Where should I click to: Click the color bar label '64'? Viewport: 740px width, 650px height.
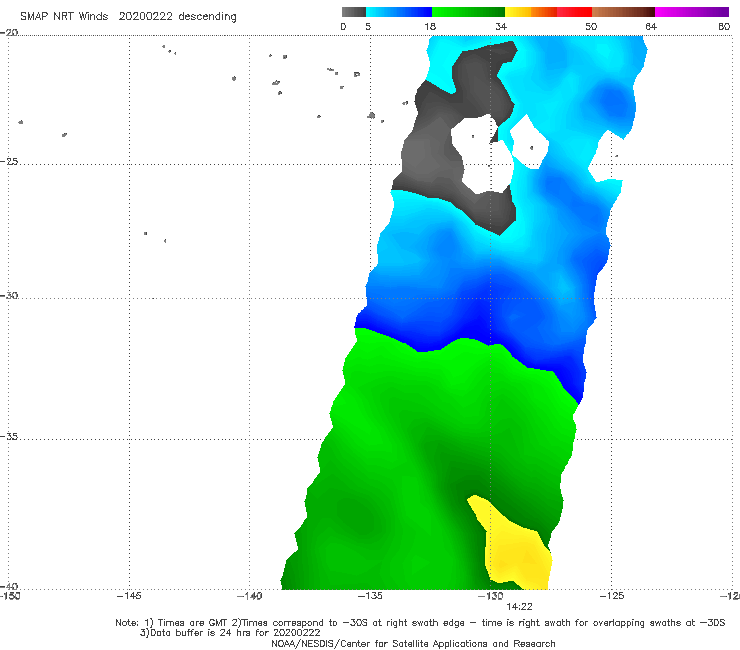651,26
